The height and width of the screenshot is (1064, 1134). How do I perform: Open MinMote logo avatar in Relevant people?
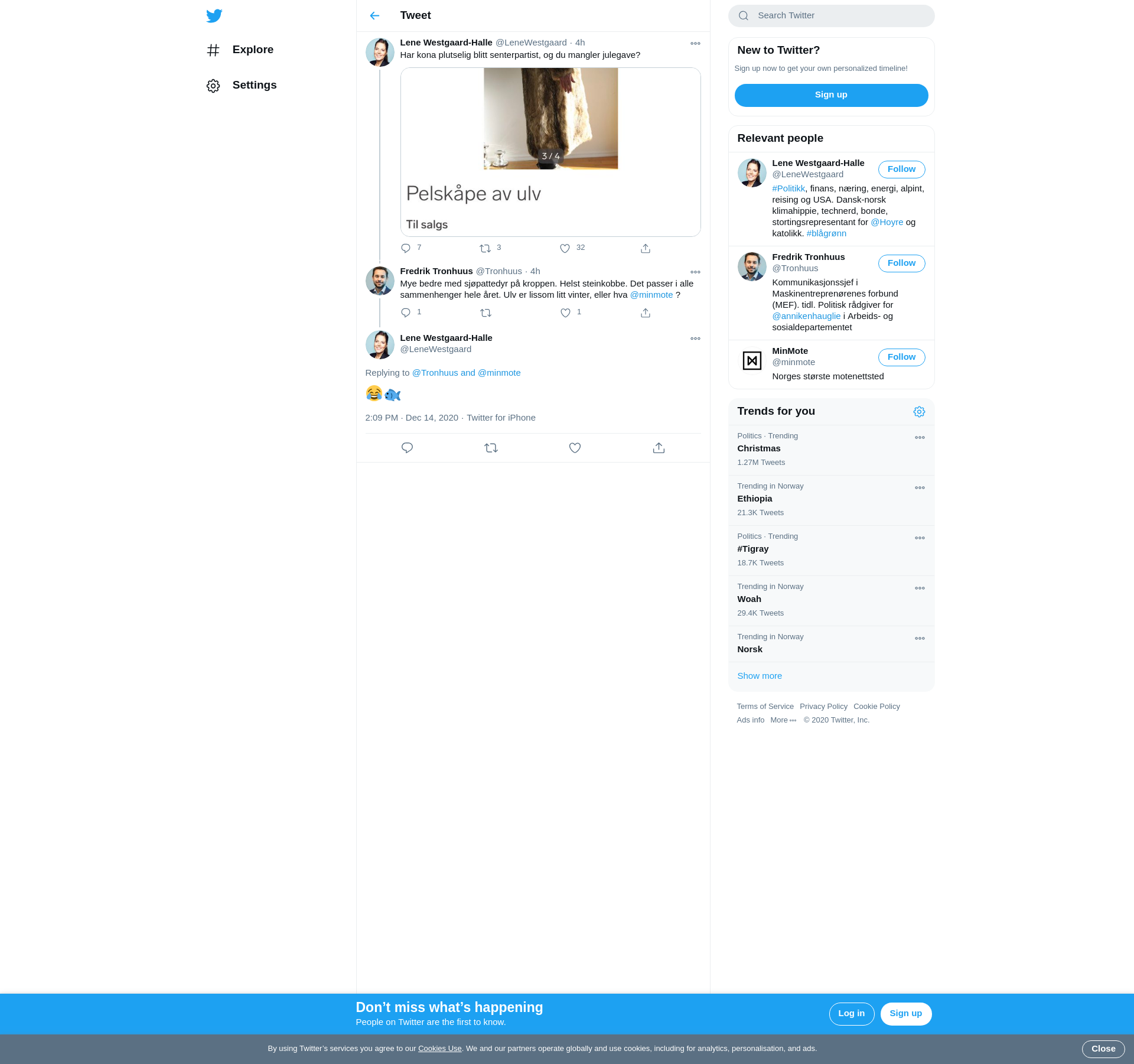752,360
